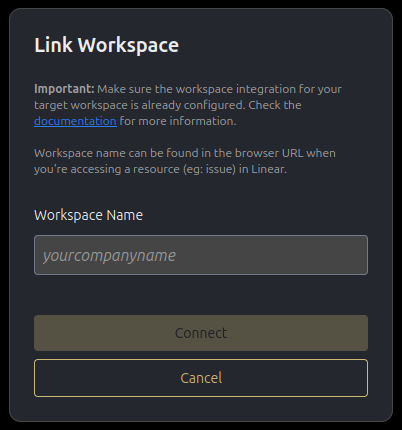The width and height of the screenshot is (402, 430).
Task: Click the bold Important: text
Action: pos(64,89)
